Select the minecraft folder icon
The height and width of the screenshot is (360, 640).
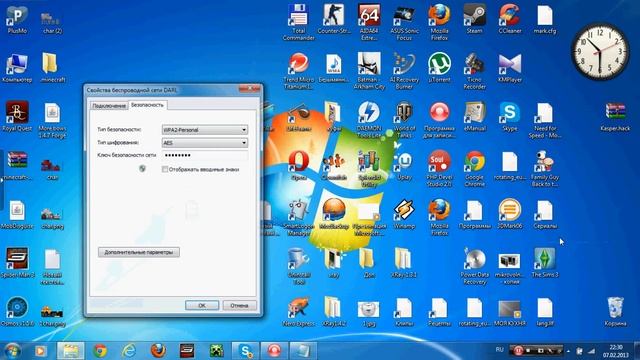coord(52,68)
